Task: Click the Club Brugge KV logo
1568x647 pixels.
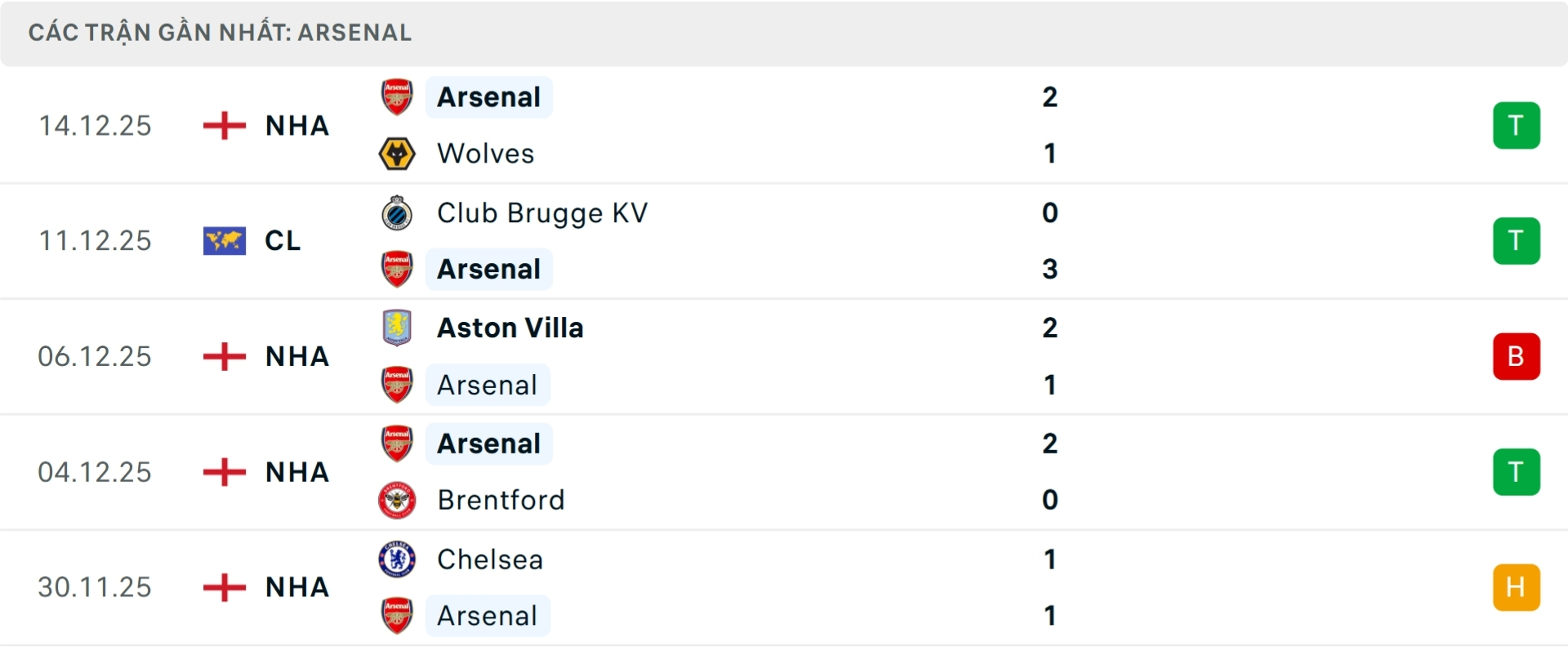Action: click(398, 212)
